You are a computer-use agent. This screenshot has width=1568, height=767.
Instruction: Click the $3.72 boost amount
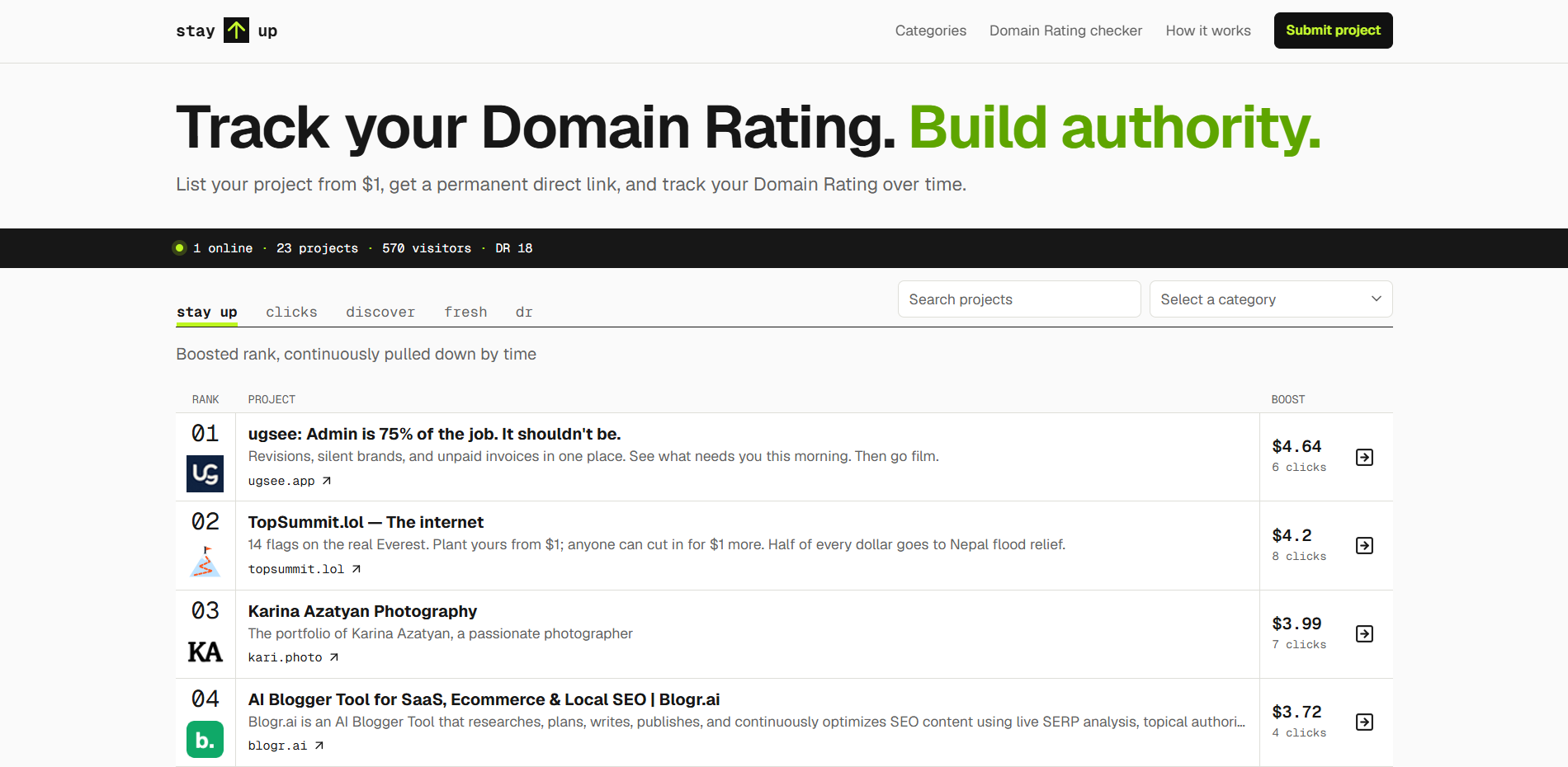point(1296,712)
